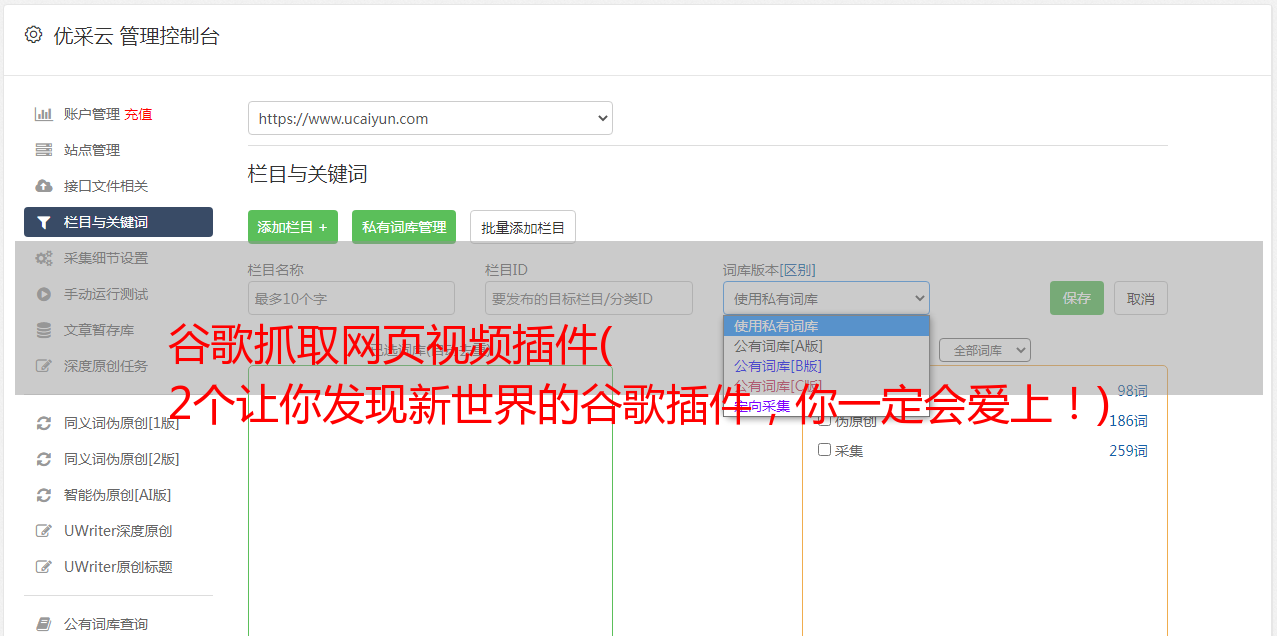Choose 定向采集 in the open list
Screen dimensions: 1277x636
tap(826, 406)
